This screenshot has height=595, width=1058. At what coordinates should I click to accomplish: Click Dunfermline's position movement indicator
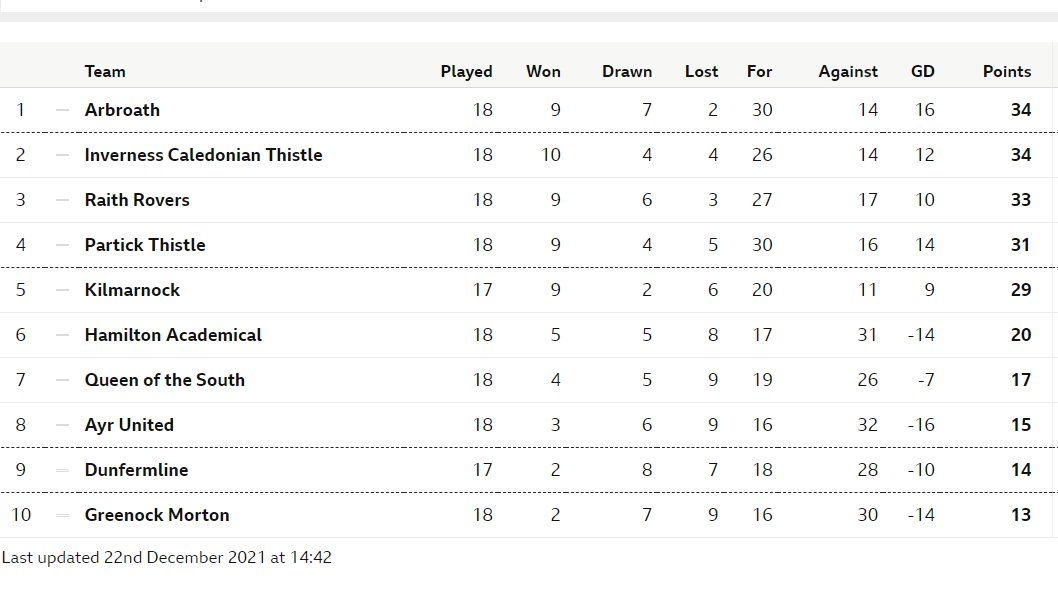coord(62,470)
